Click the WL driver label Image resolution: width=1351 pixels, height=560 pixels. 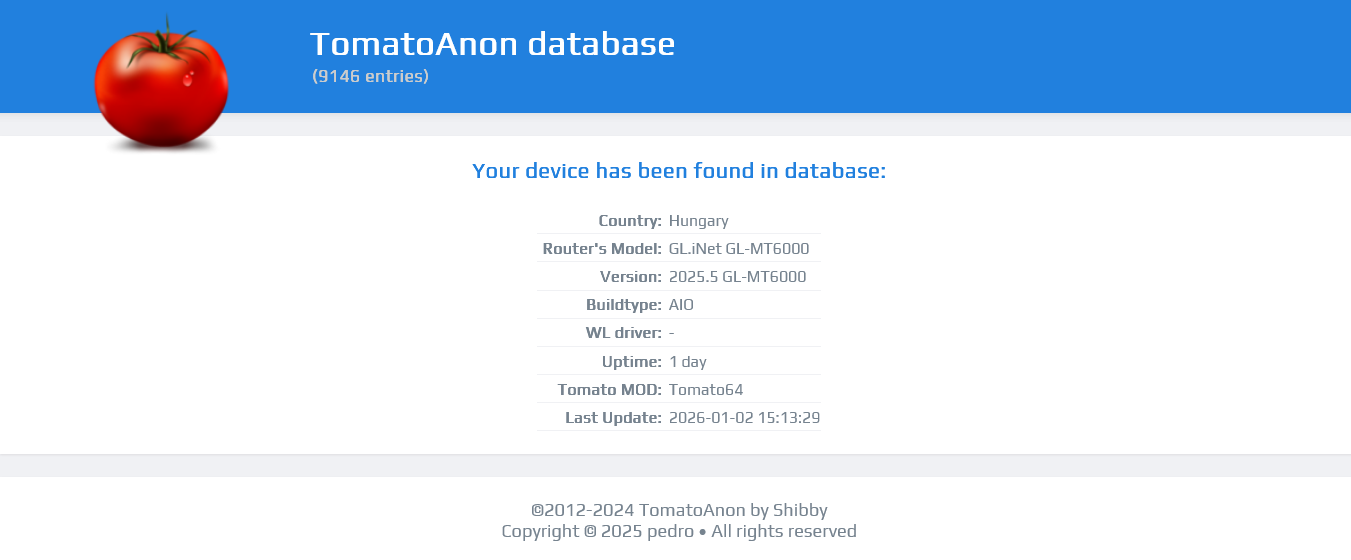pos(624,333)
